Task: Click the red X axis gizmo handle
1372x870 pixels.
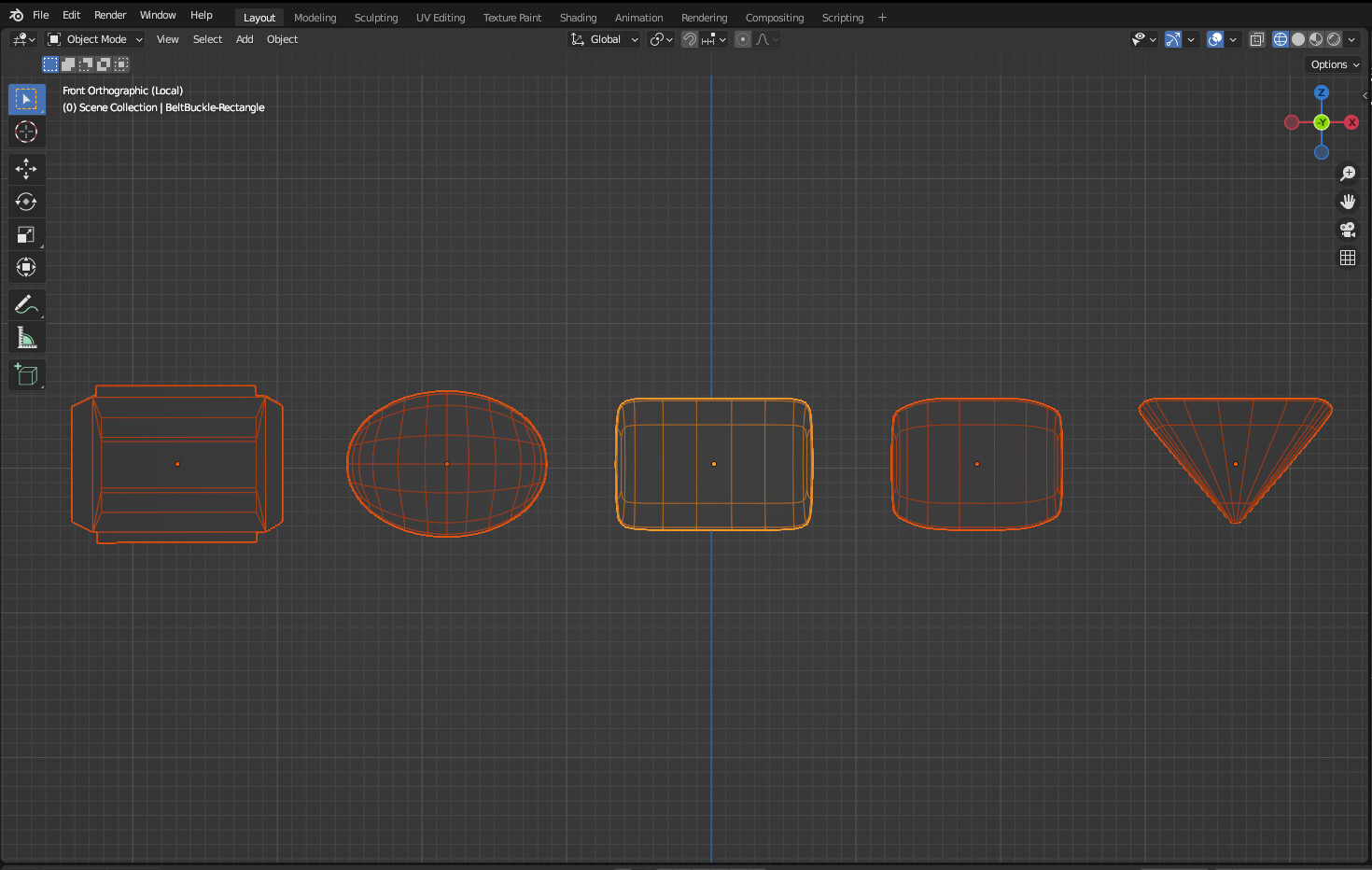Action: (1351, 122)
